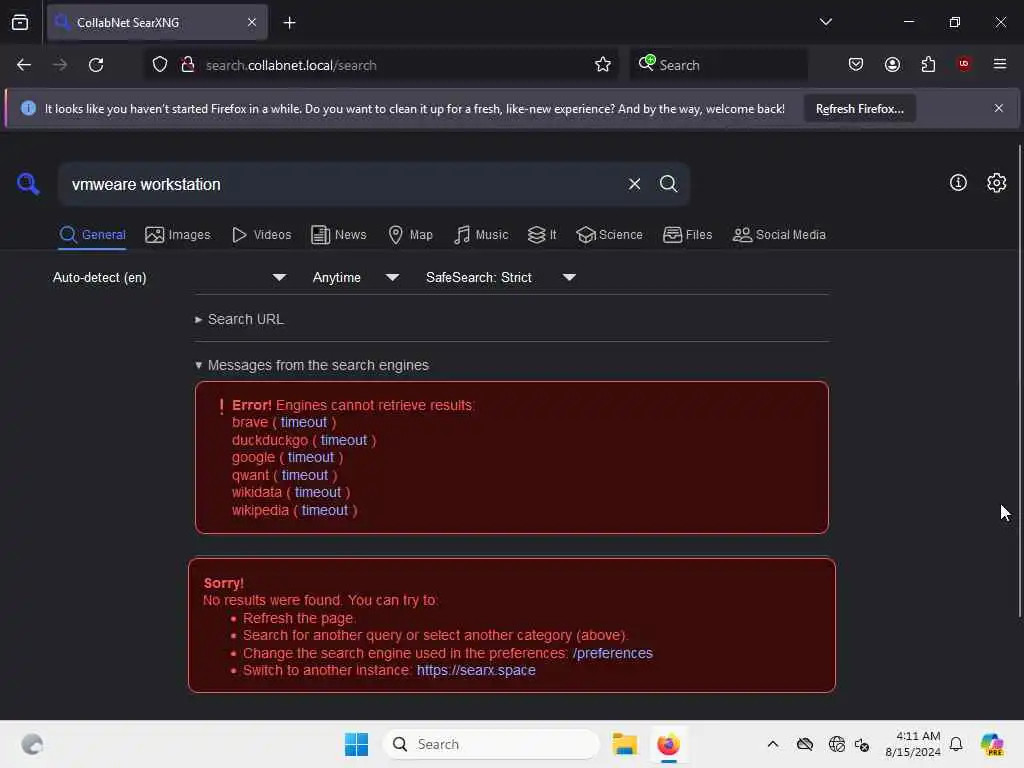Switch to Music category tab
This screenshot has height=768, width=1024.
[481, 235]
